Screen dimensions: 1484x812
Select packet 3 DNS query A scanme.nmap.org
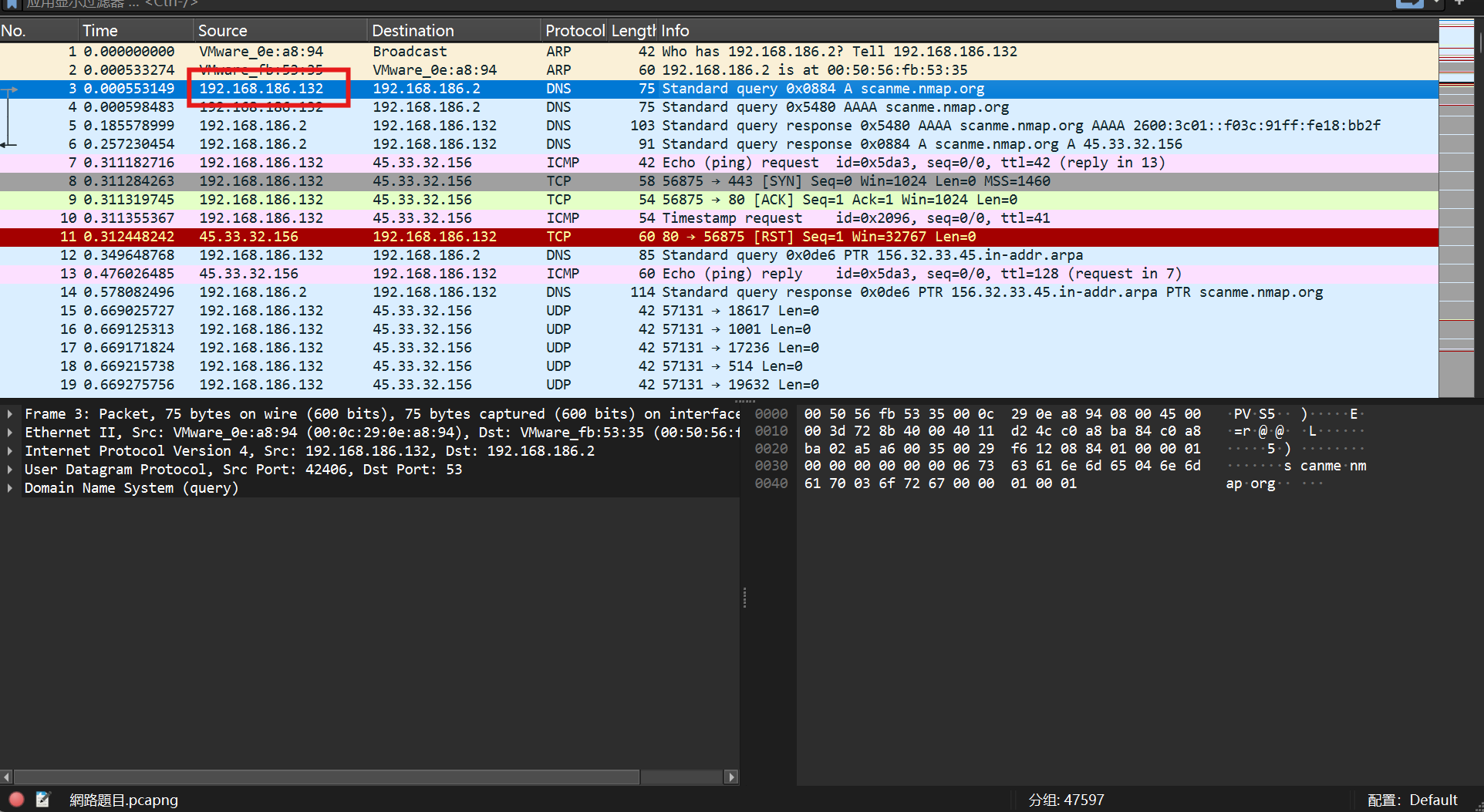pyautogui.click(x=719, y=89)
